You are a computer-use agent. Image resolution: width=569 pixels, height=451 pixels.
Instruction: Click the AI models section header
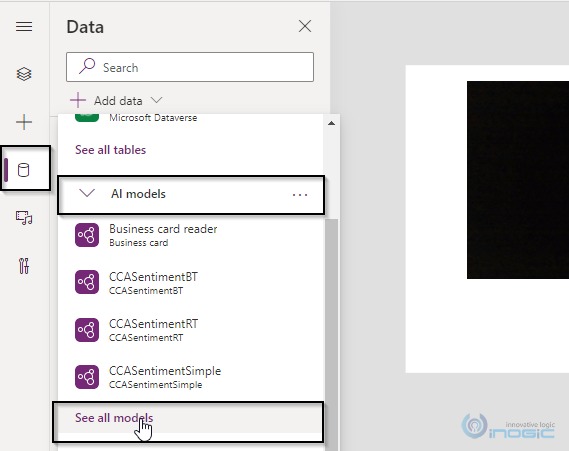click(x=191, y=194)
